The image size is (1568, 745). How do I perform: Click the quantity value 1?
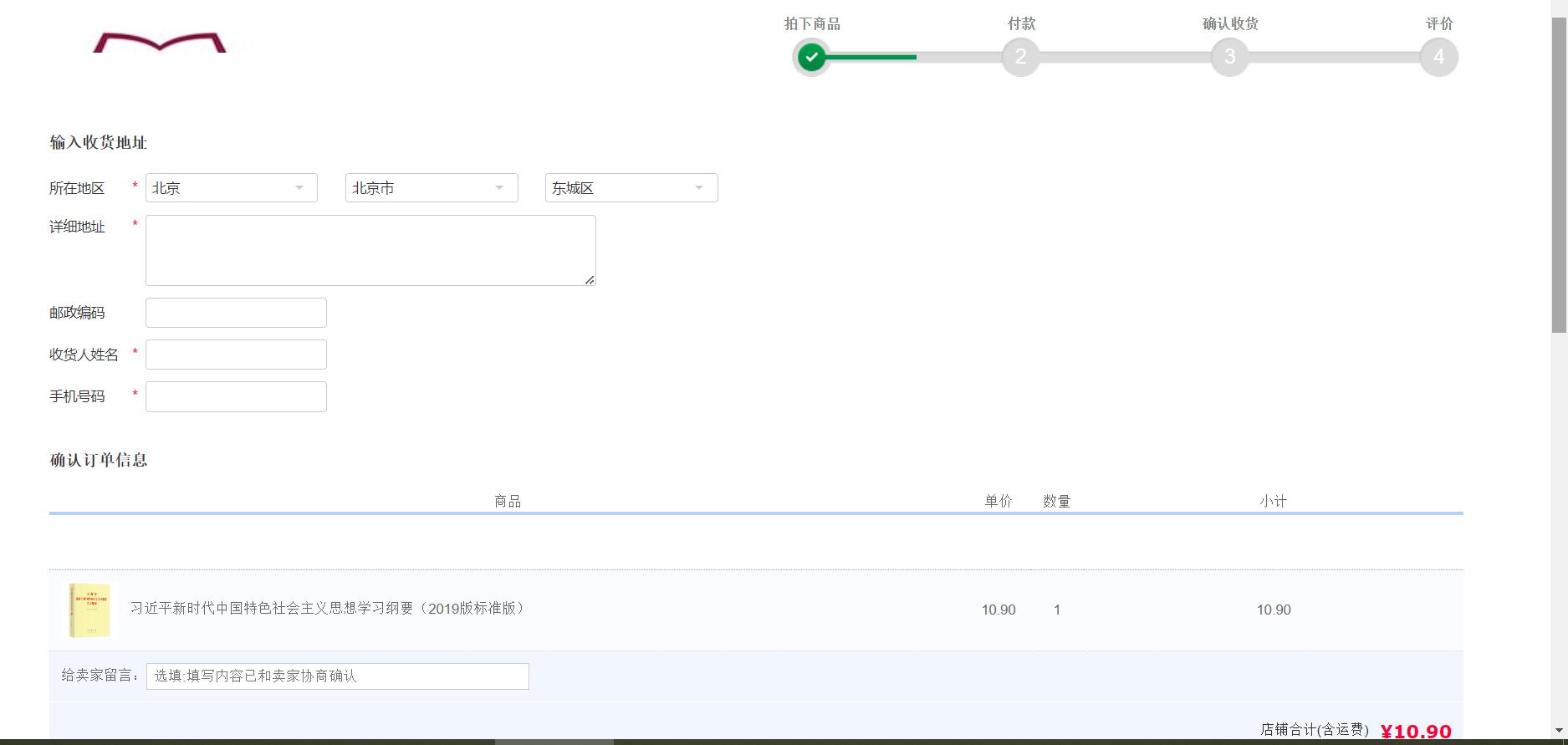[1057, 610]
